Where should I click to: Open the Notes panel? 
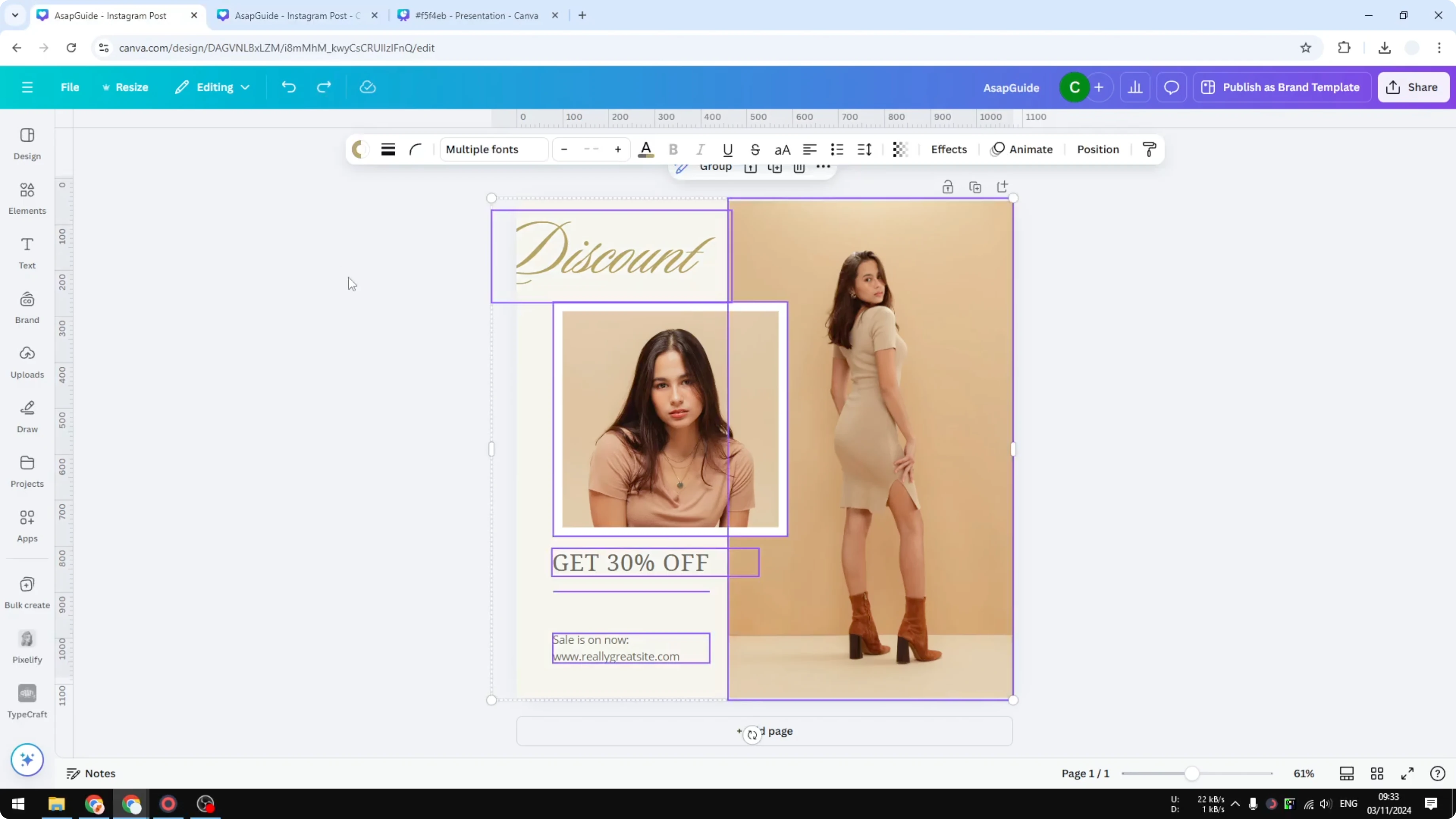[91, 773]
